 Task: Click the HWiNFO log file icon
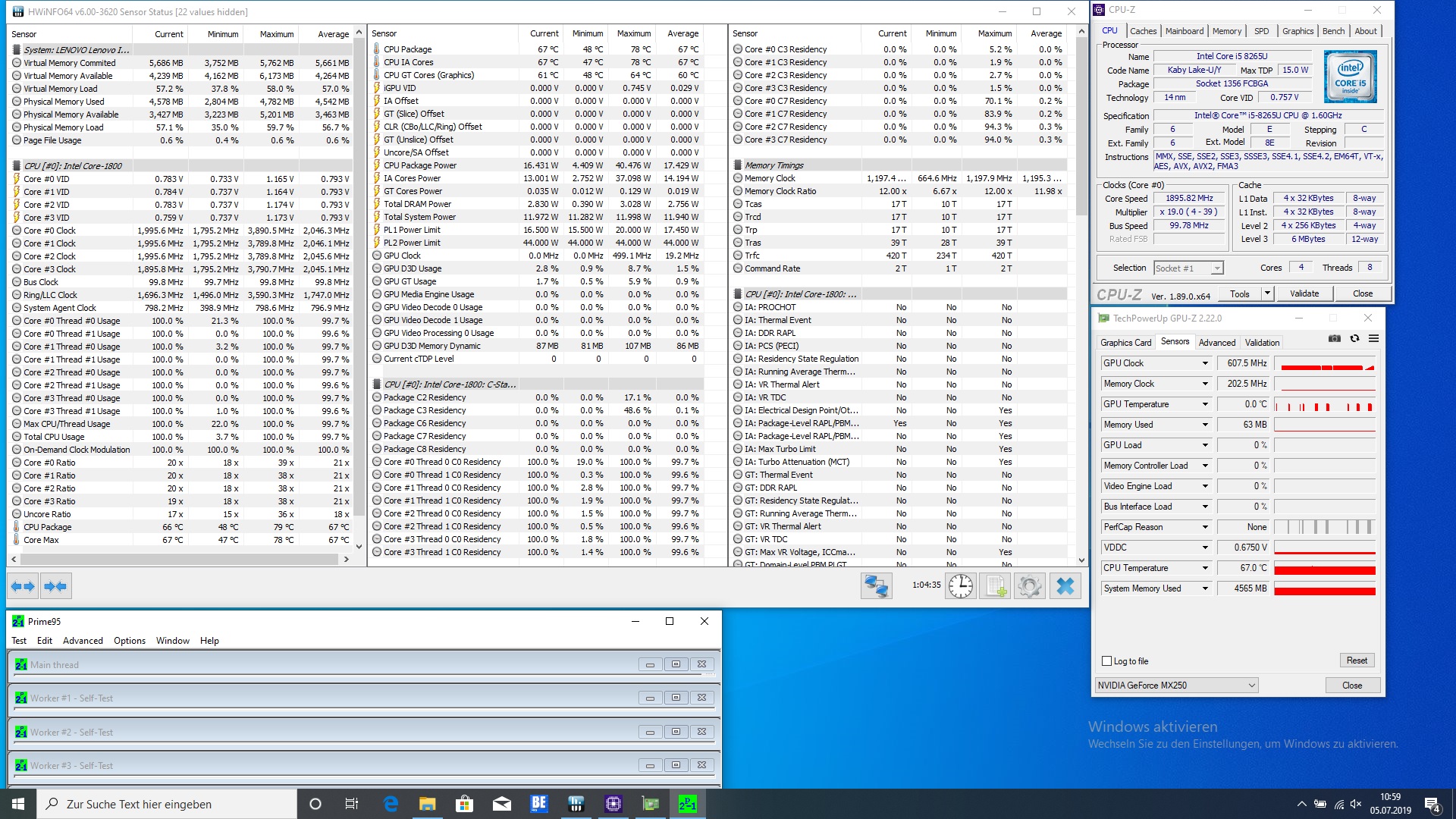pyautogui.click(x=995, y=585)
